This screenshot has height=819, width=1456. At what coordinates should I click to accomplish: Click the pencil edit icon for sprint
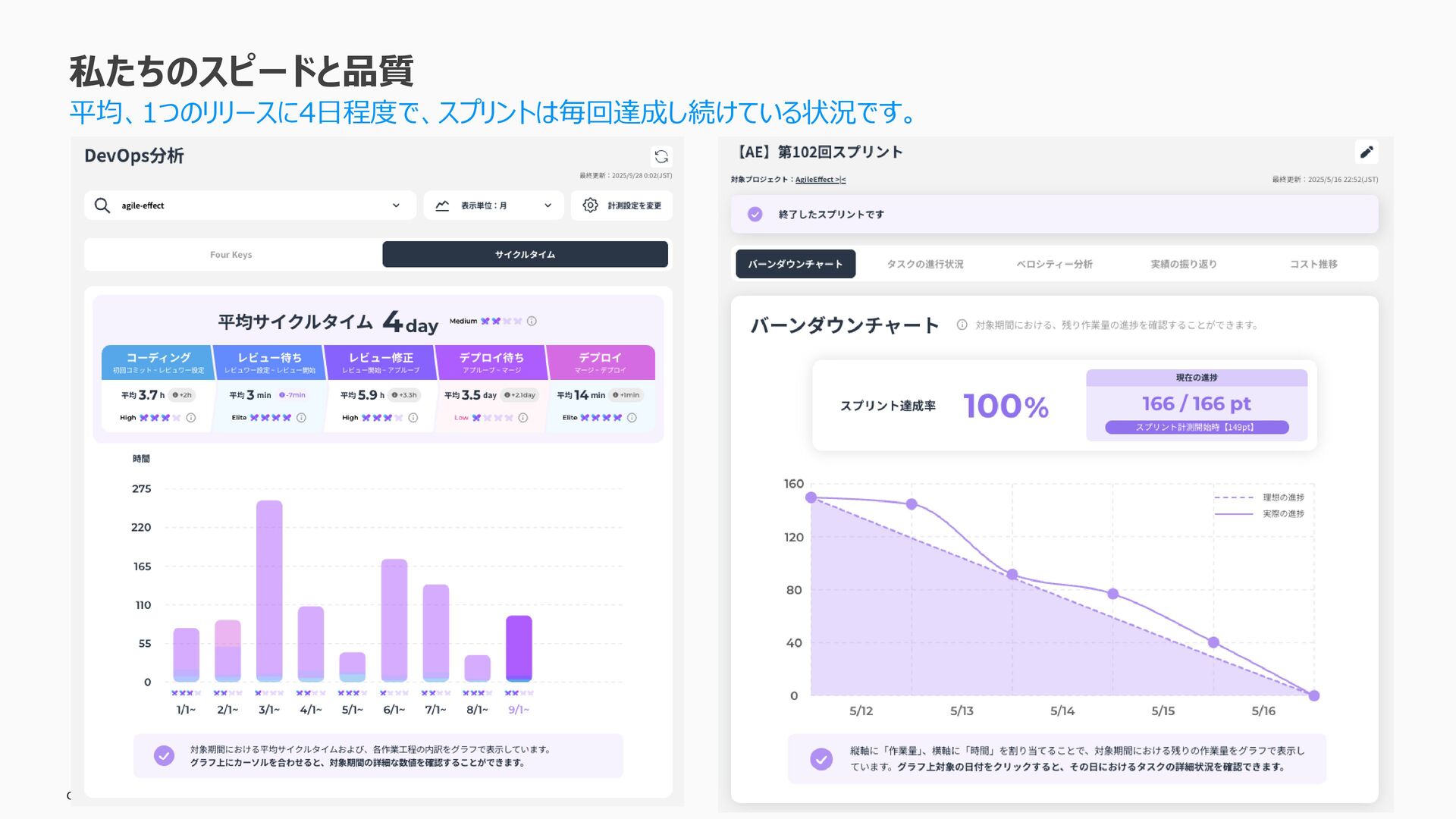coord(1367,152)
